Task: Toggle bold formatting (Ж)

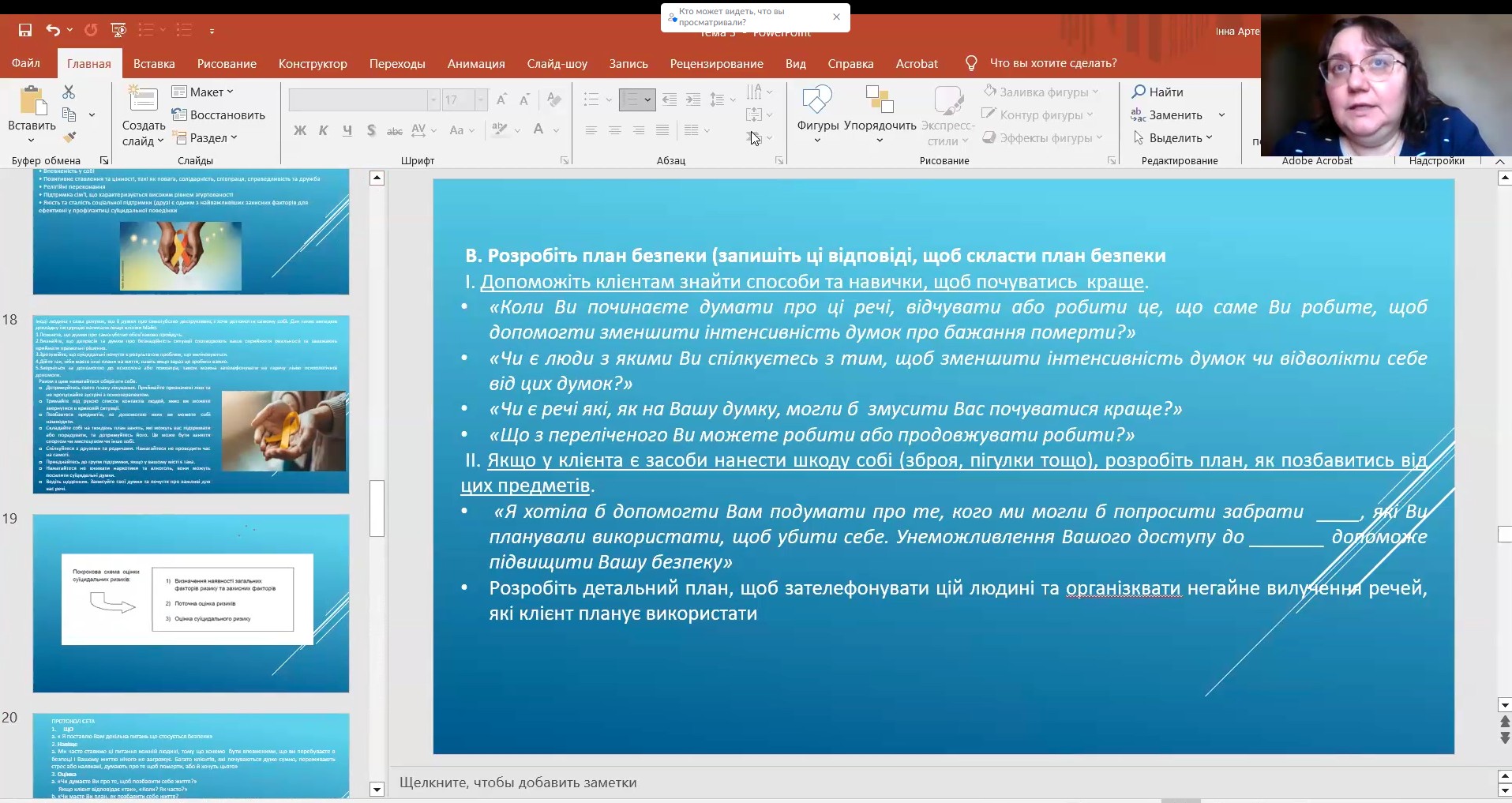Action: tap(300, 130)
